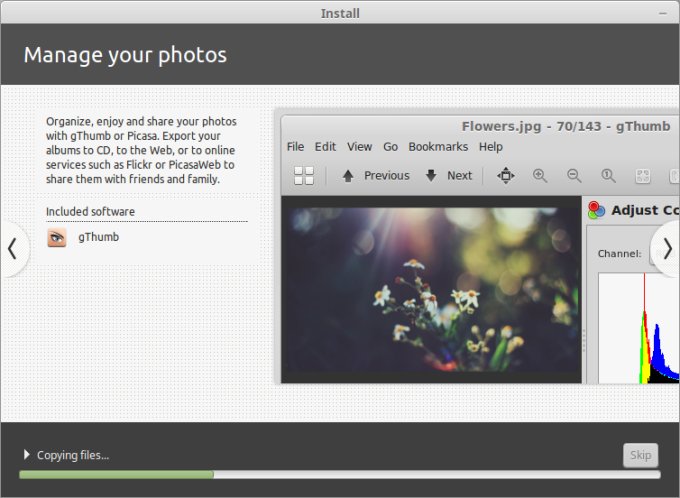Click the Next down-arrow in gThumb toolbar

(431, 176)
